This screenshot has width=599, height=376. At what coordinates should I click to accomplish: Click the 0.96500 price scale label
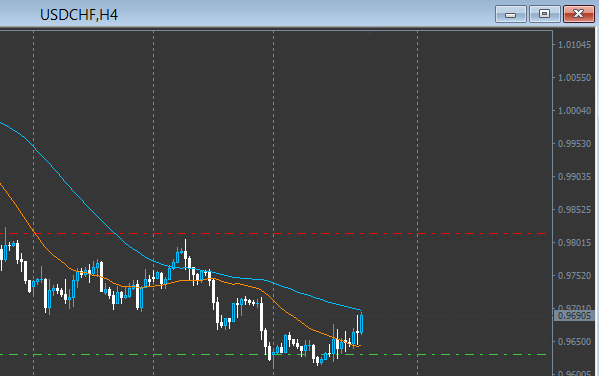tap(574, 342)
